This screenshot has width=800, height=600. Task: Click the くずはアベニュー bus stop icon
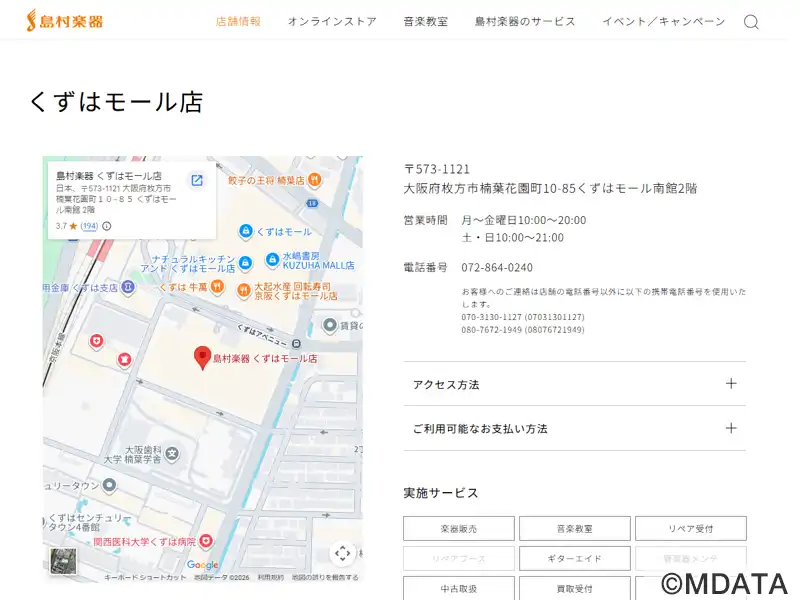296,344
